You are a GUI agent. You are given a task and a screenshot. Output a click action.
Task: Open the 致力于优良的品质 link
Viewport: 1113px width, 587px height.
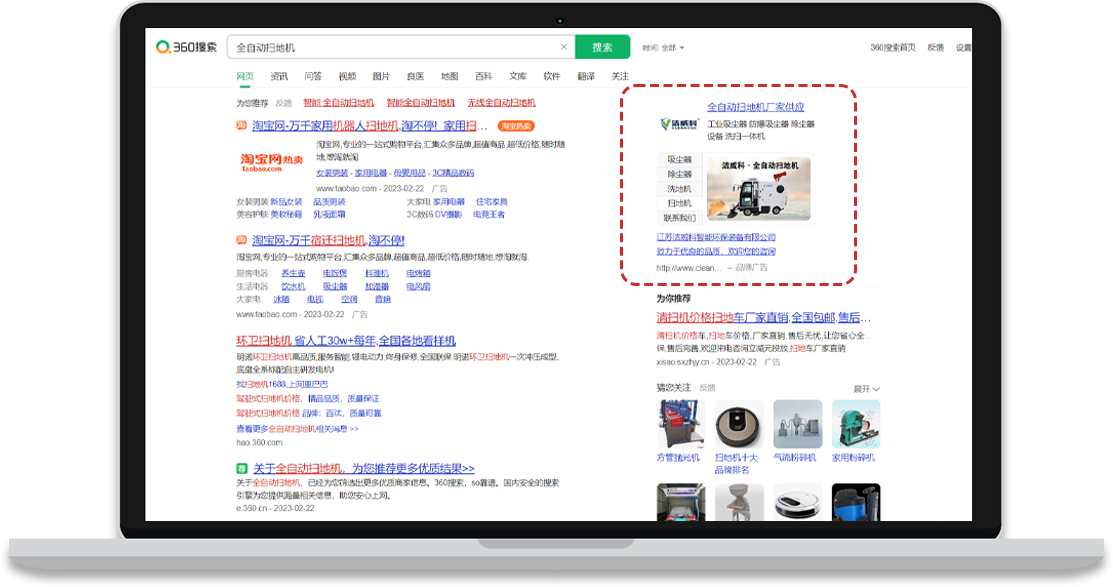[x=716, y=251]
